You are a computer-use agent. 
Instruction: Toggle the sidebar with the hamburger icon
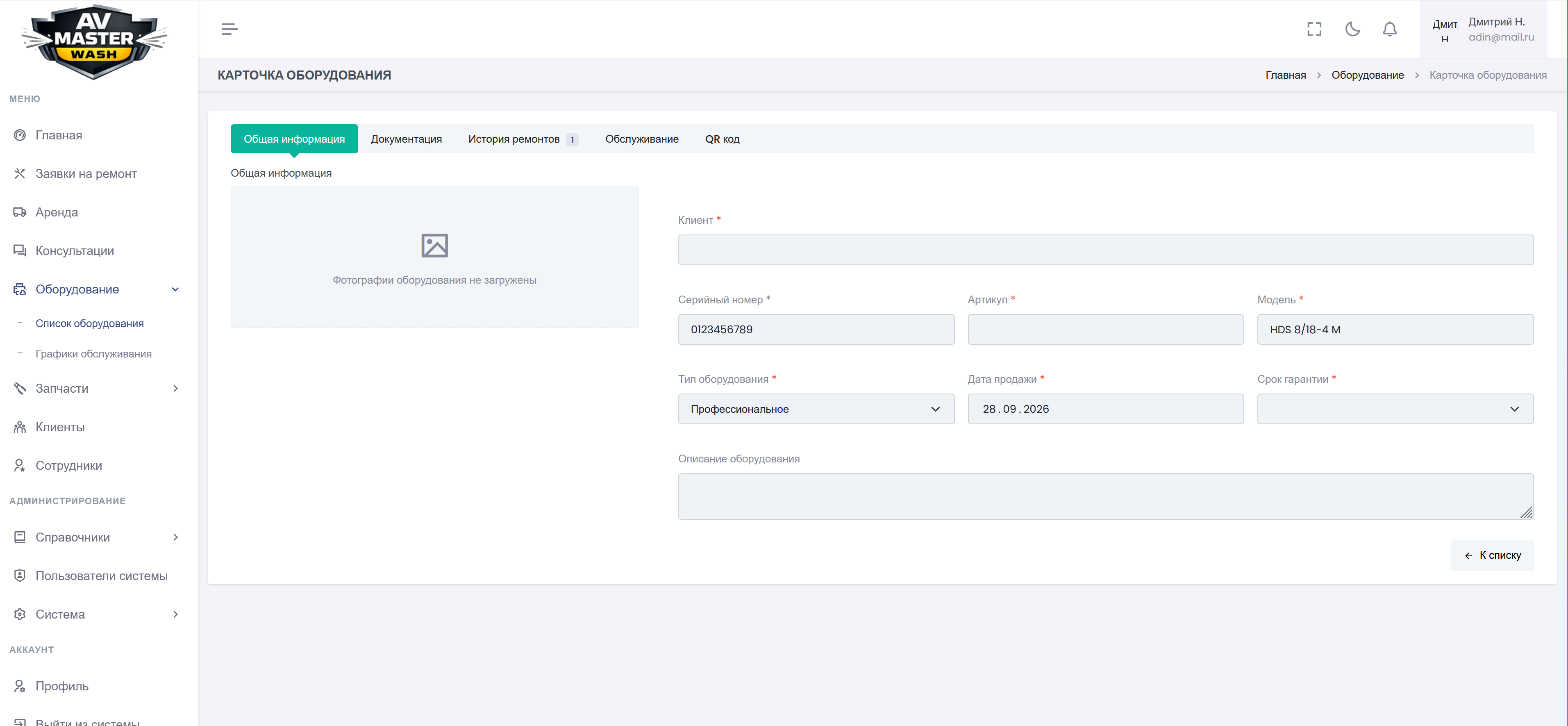pos(230,29)
